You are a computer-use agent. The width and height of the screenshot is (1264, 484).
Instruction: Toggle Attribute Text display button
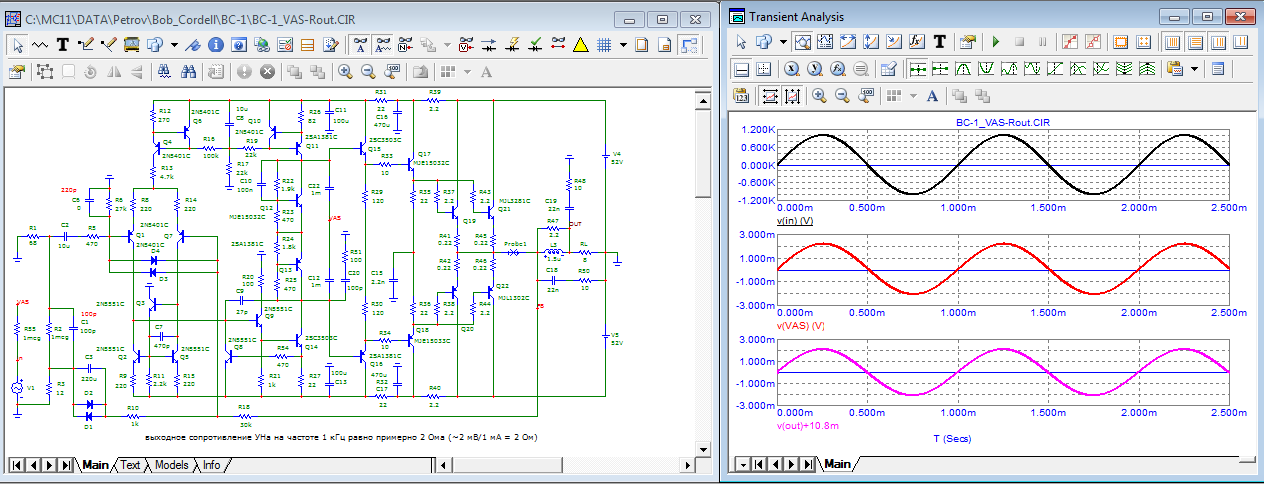(x=359, y=45)
